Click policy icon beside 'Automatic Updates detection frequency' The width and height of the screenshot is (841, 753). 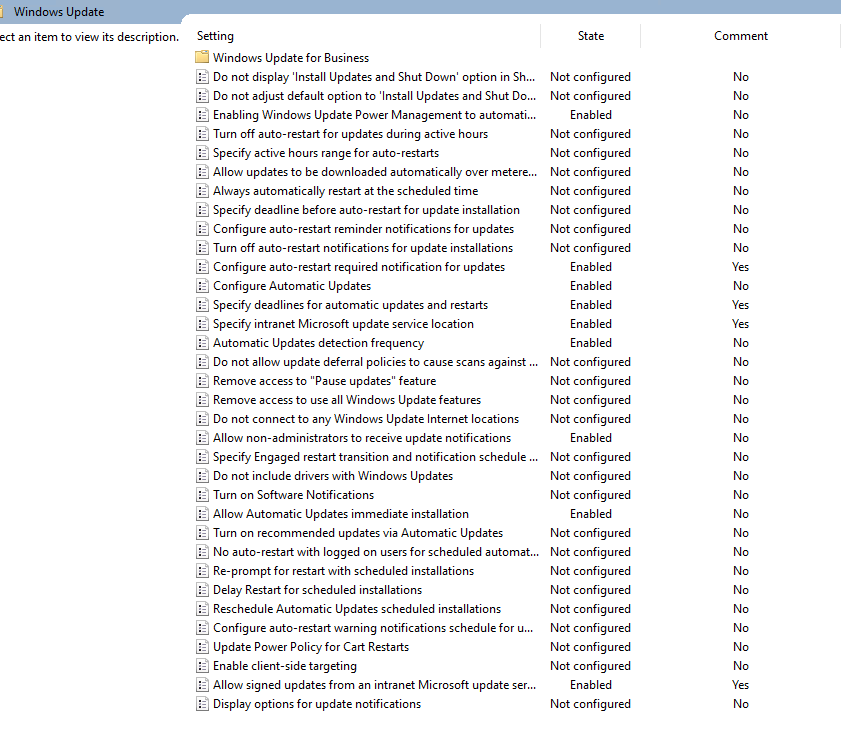point(202,343)
